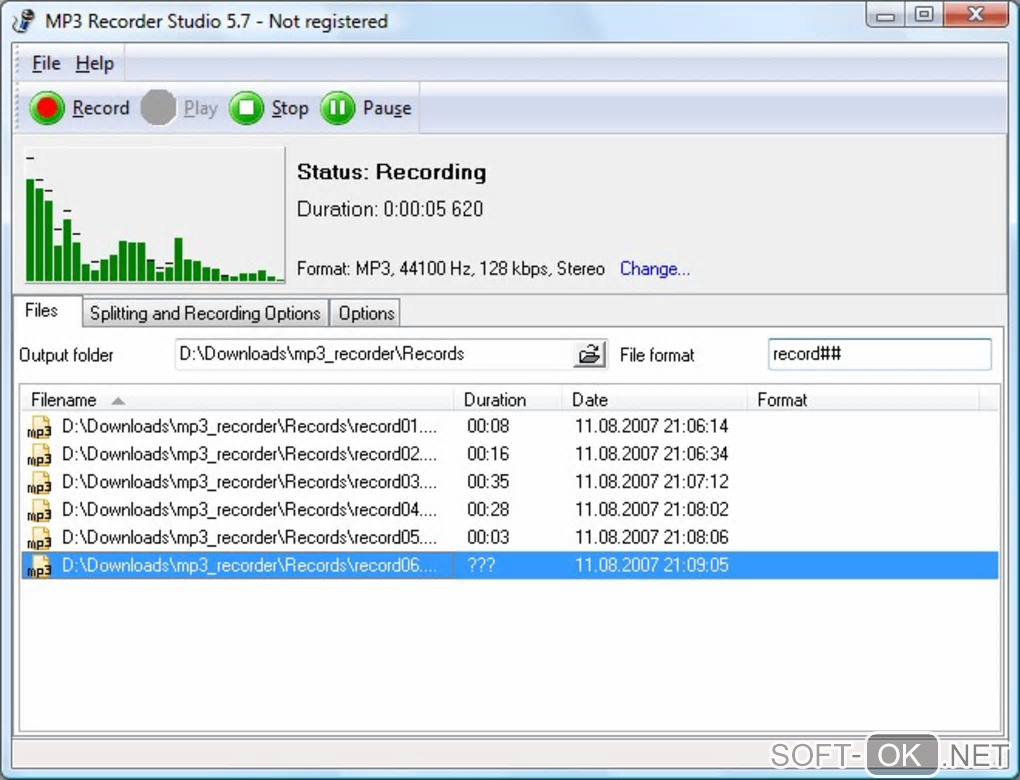Click date 11.08.2007 21:09:05
This screenshot has width=1020, height=780.
(652, 566)
